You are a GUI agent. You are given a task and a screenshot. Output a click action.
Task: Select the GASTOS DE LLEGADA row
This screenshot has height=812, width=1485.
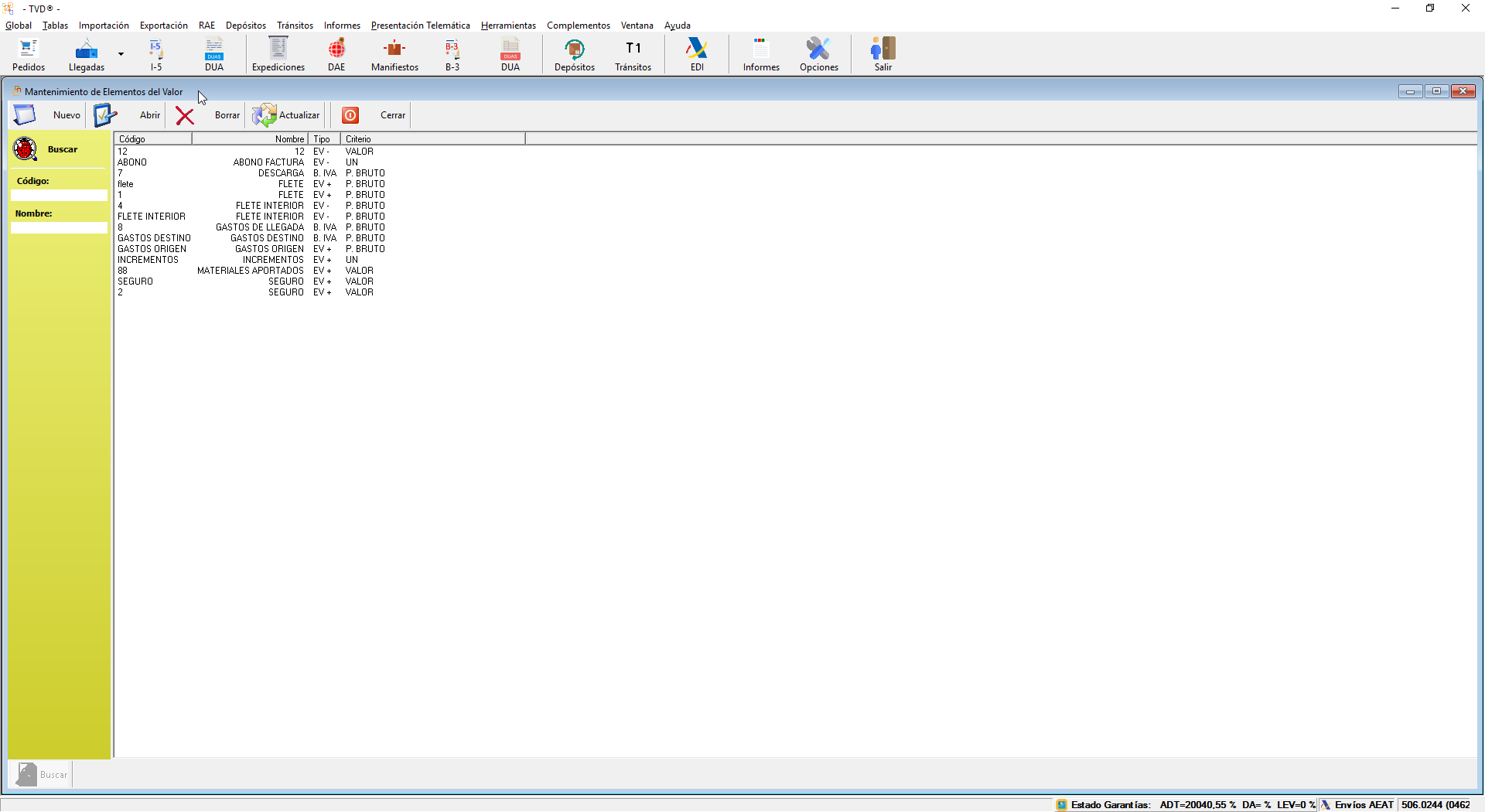(259, 227)
